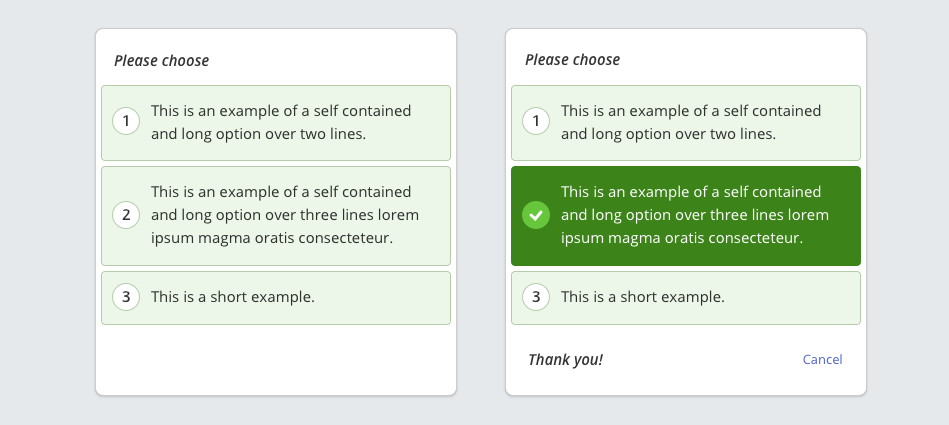Click the number 1 circle in right panel

pyautogui.click(x=536, y=122)
